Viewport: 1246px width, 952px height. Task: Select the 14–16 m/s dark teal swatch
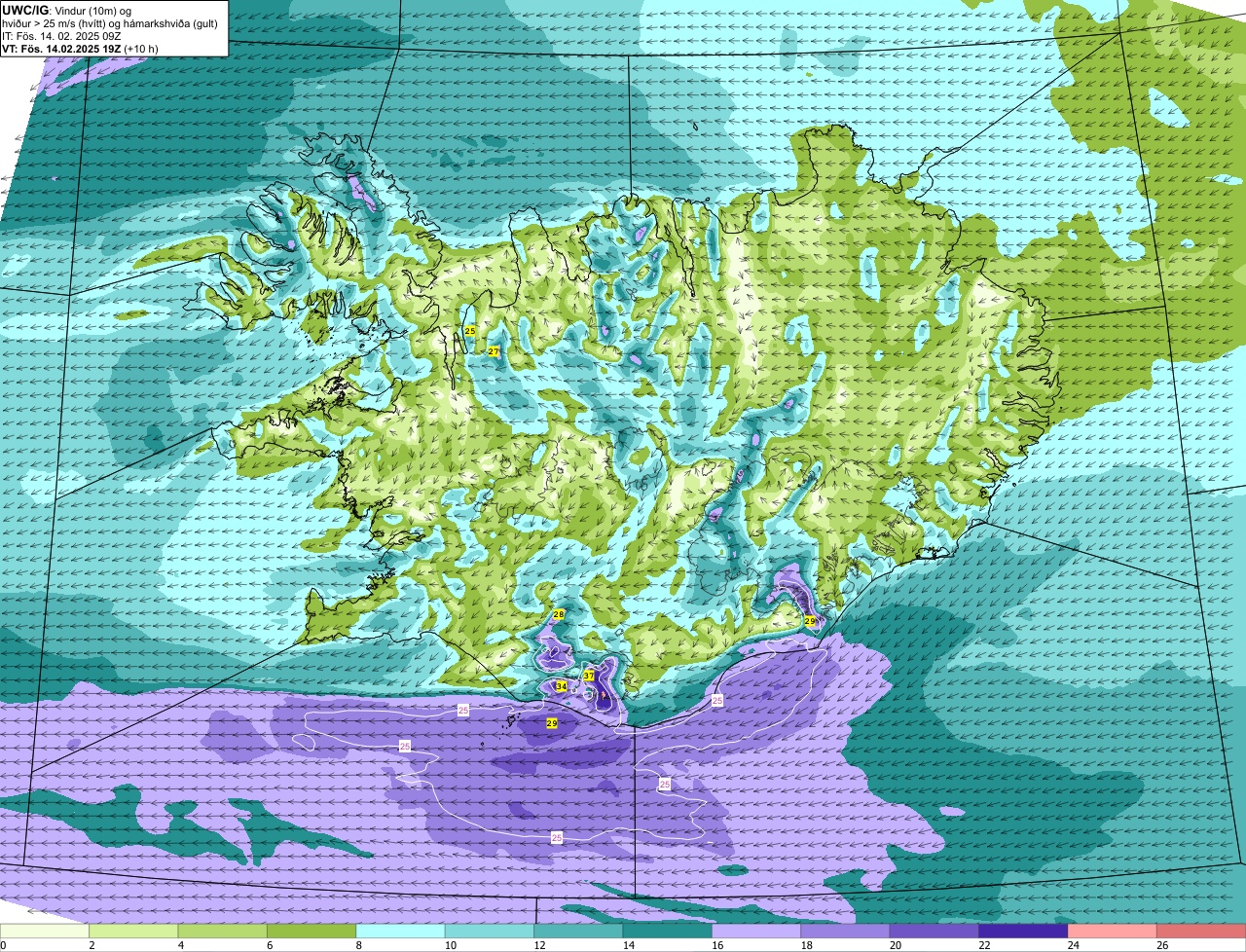[668, 931]
